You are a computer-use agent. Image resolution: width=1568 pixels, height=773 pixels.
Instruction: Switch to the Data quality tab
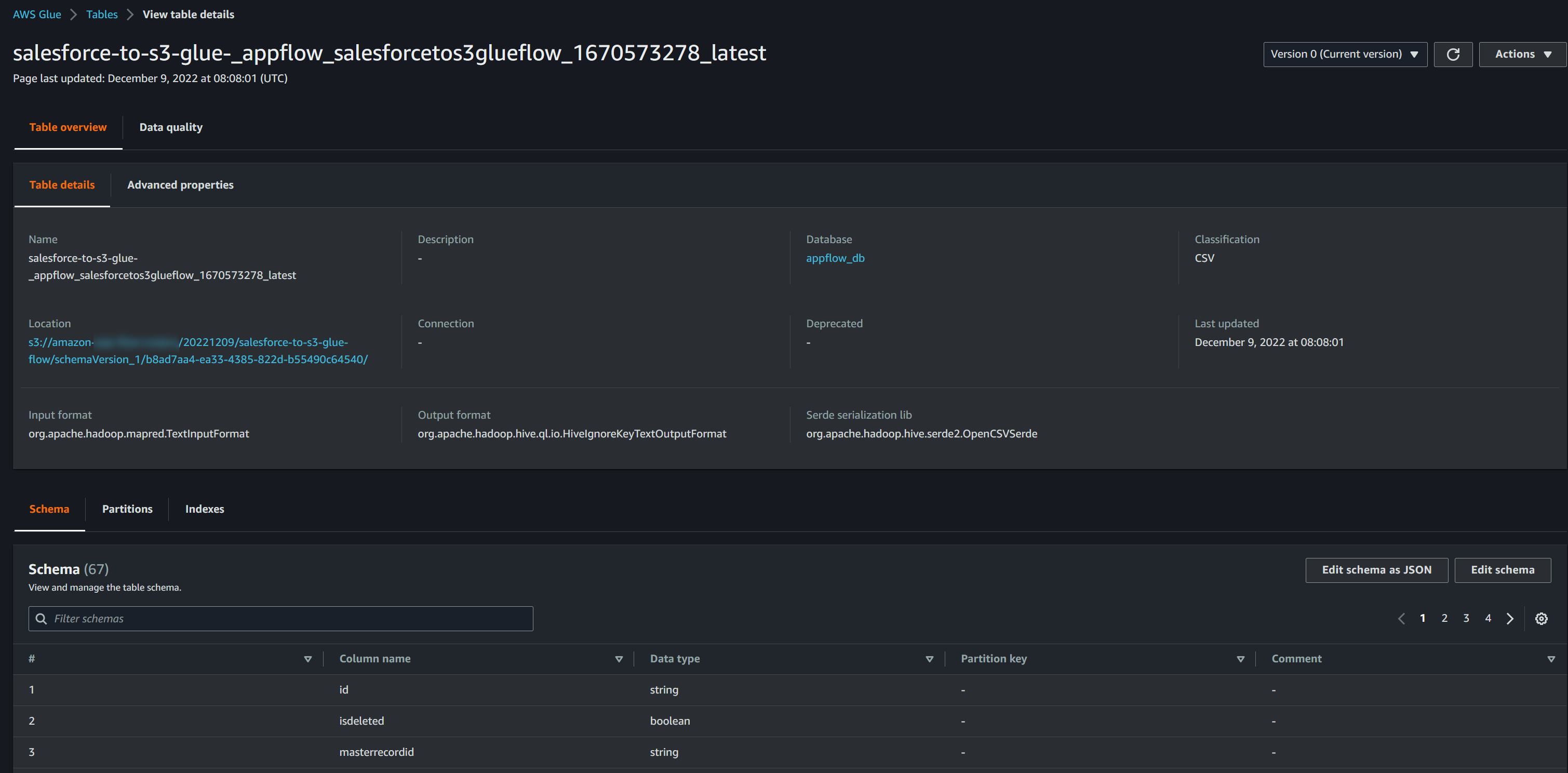pyautogui.click(x=170, y=127)
